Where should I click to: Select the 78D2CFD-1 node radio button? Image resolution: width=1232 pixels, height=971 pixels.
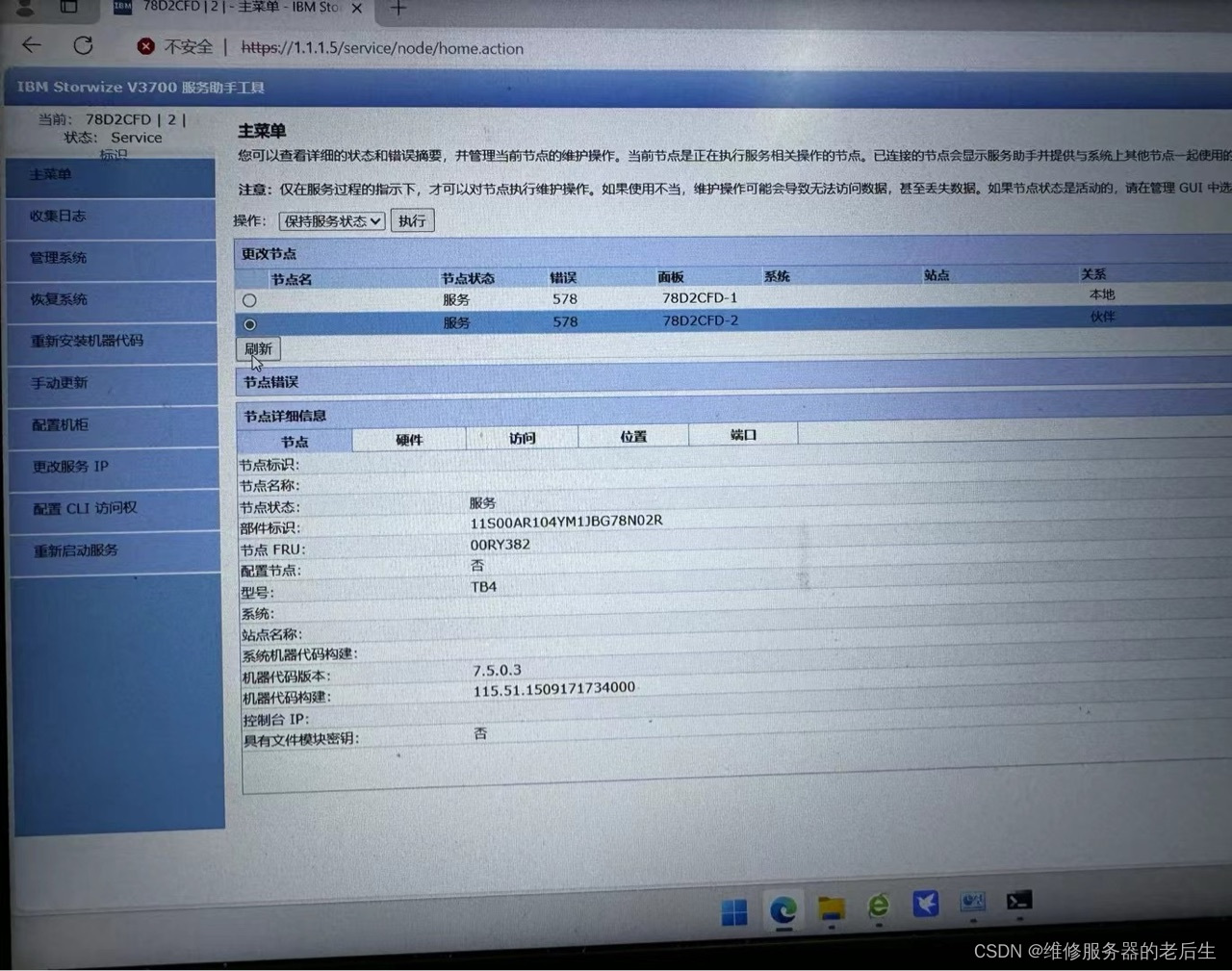coord(249,301)
